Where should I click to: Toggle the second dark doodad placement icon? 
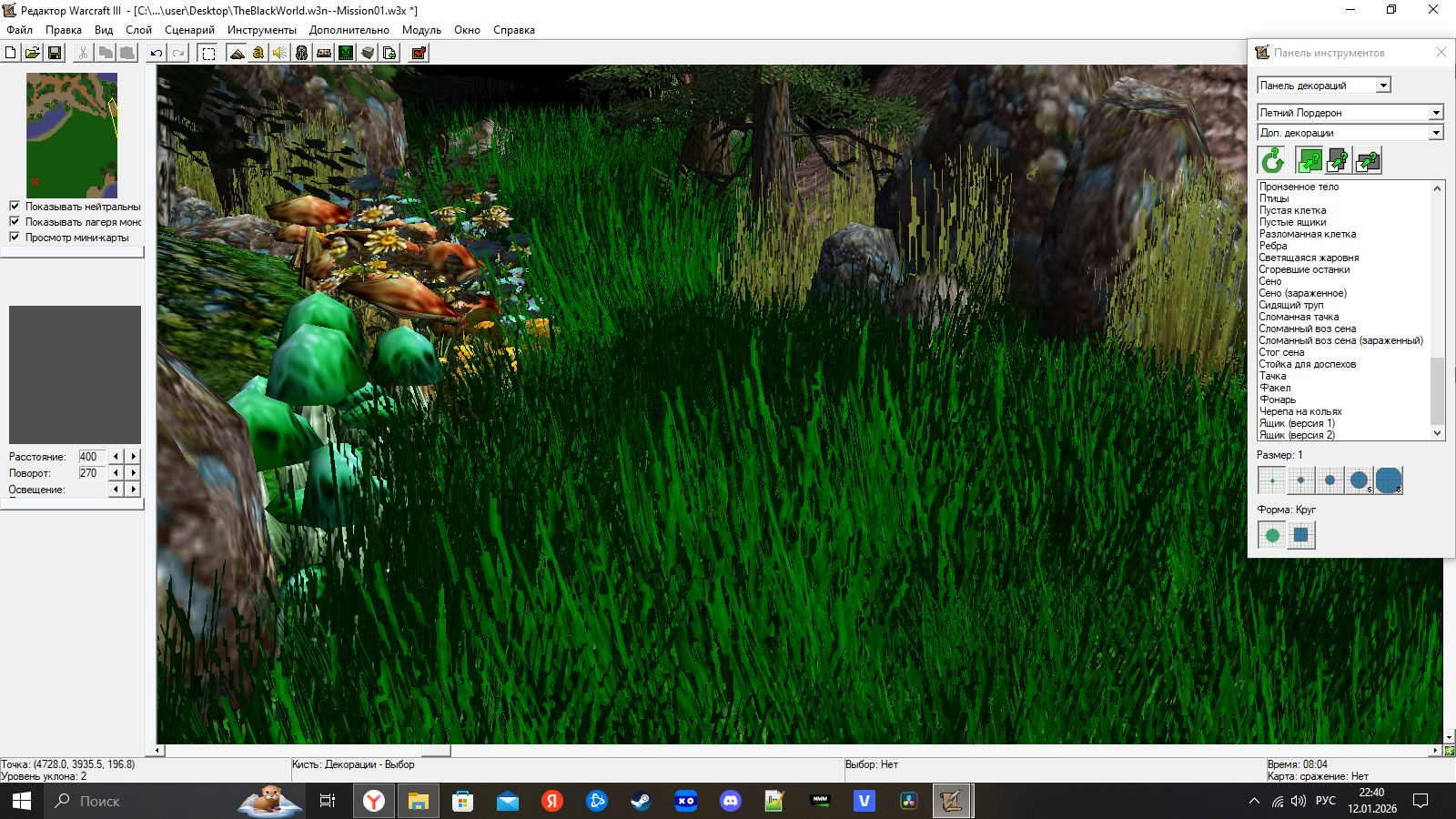tap(1339, 161)
